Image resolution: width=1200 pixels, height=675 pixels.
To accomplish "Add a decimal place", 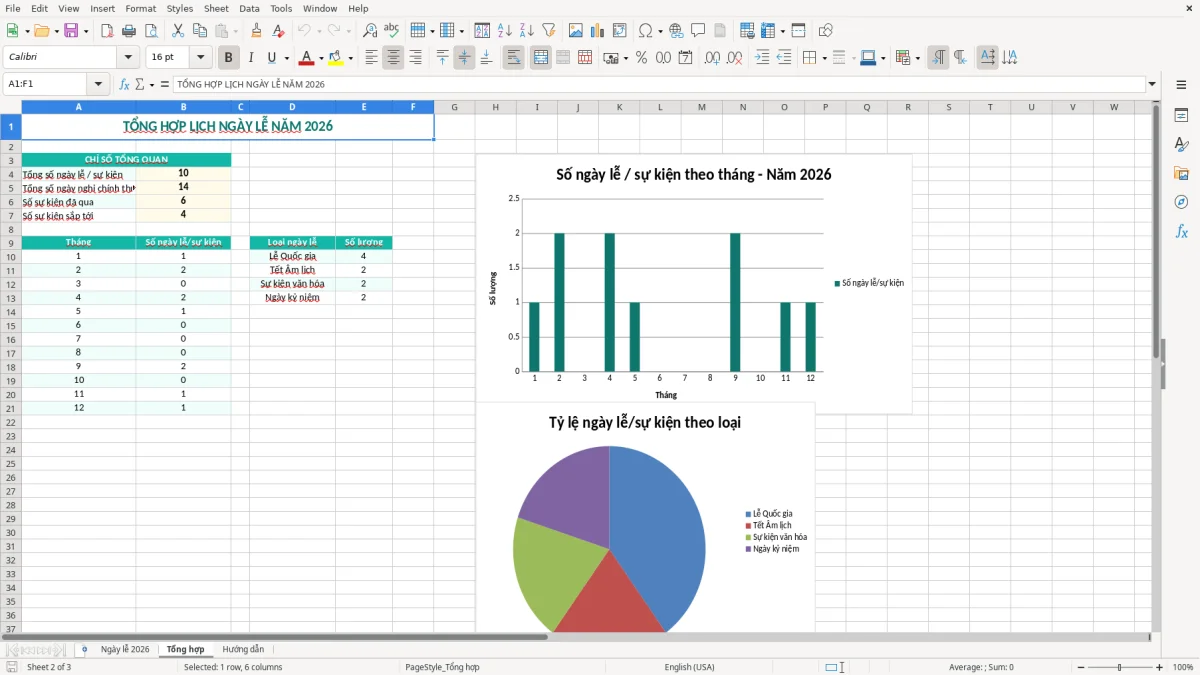I will (x=713, y=58).
